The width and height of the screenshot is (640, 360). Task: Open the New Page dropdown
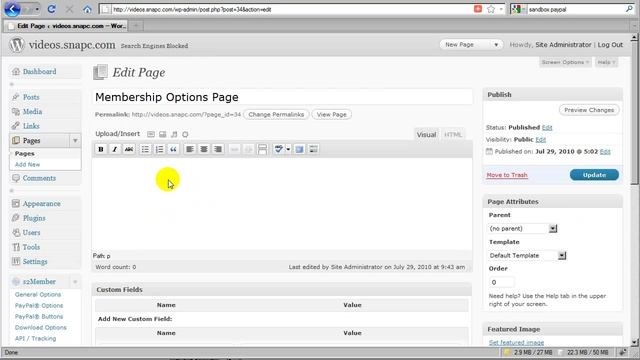click(471, 44)
